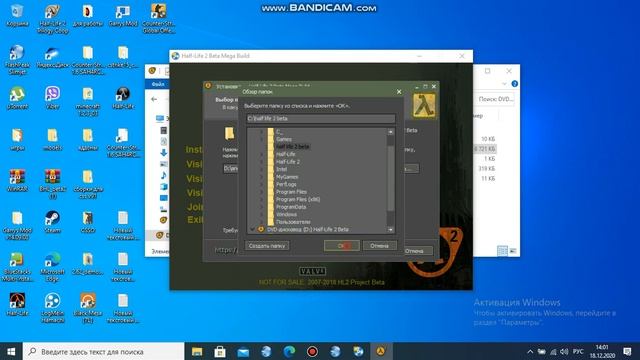
Task: Open BlueStacks Multi-Instance desktop shortcut
Action: pos(17,267)
